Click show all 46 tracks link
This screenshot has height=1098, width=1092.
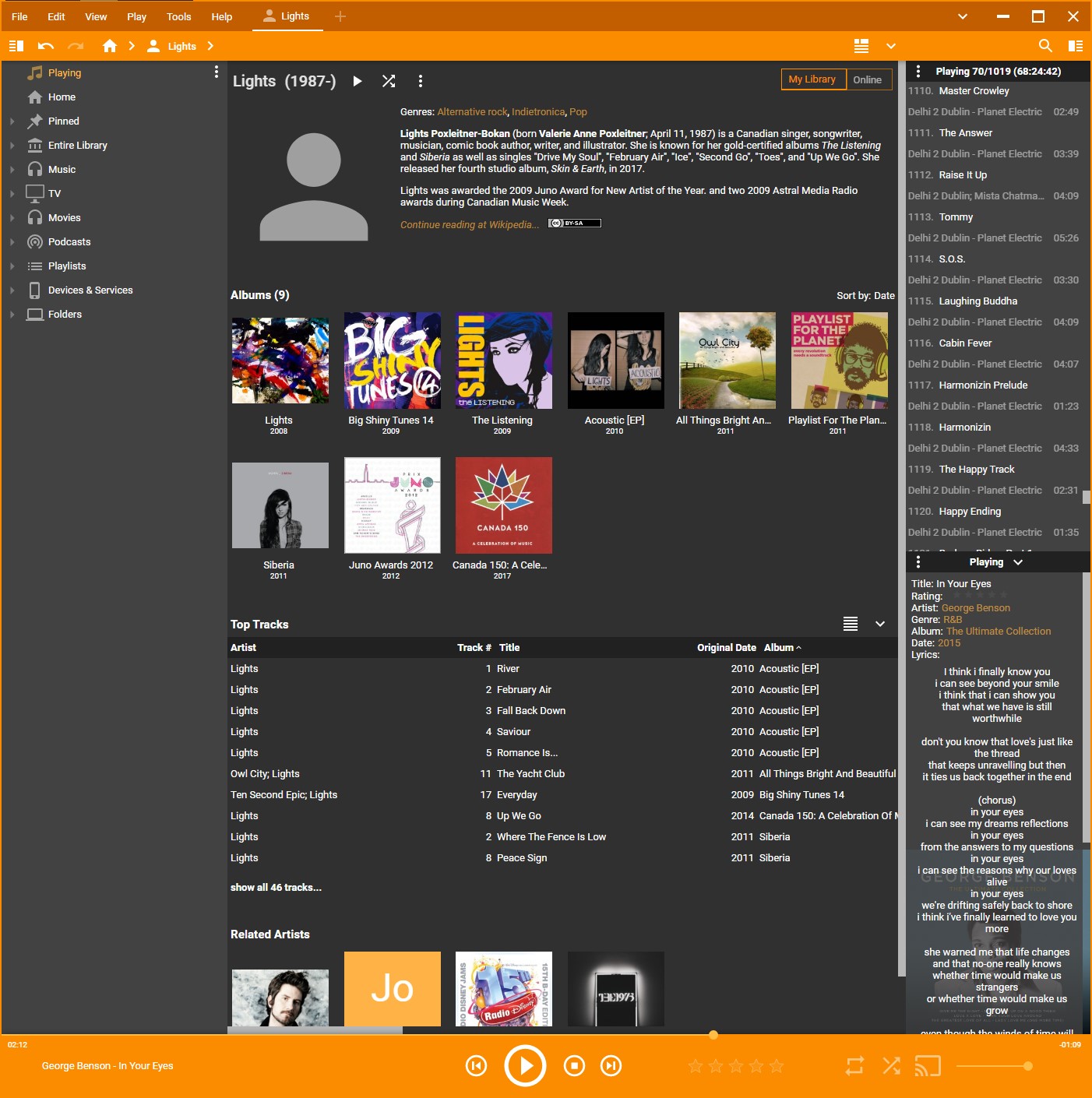tap(276, 887)
